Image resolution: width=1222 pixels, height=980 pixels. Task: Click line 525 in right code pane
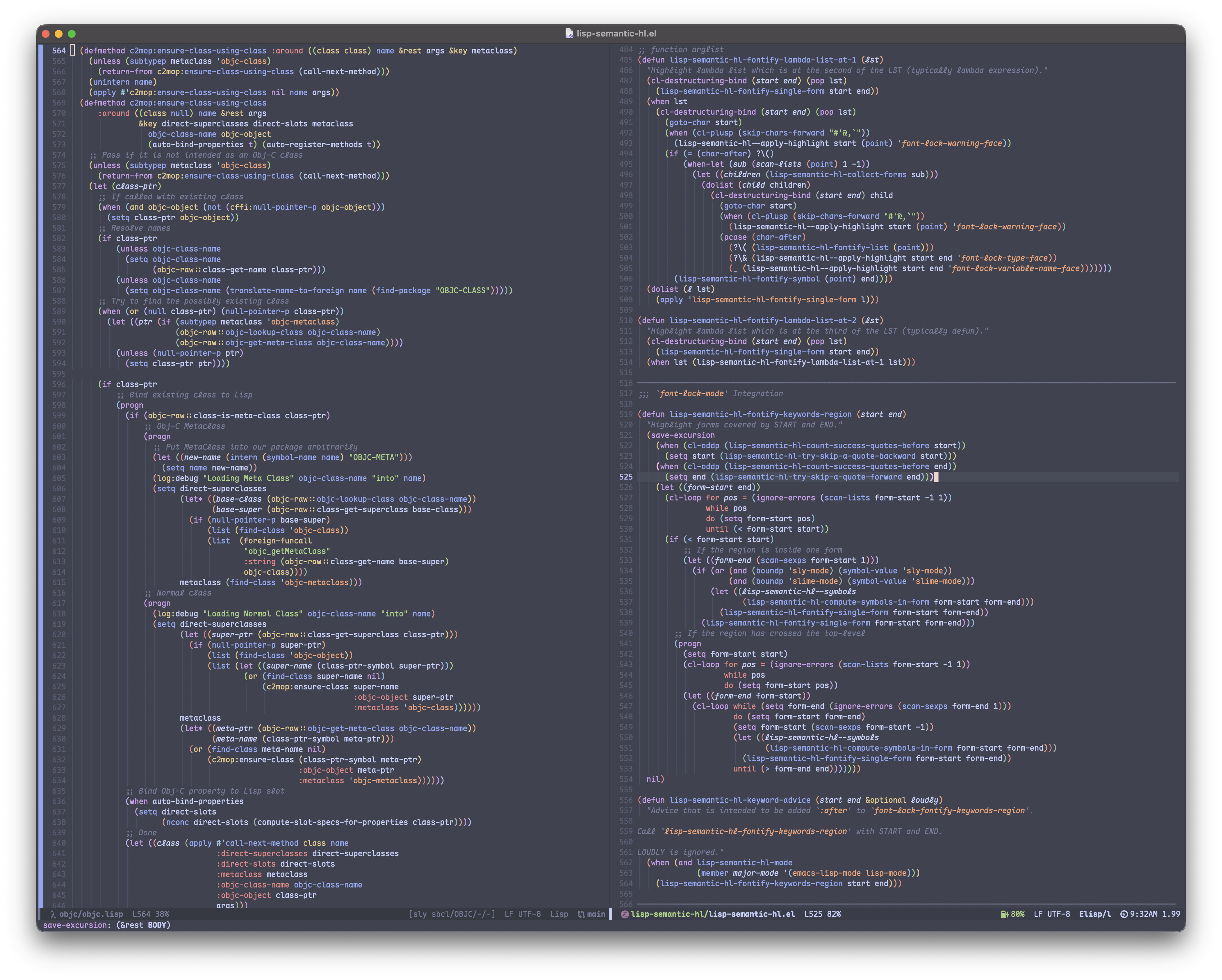tap(793, 477)
